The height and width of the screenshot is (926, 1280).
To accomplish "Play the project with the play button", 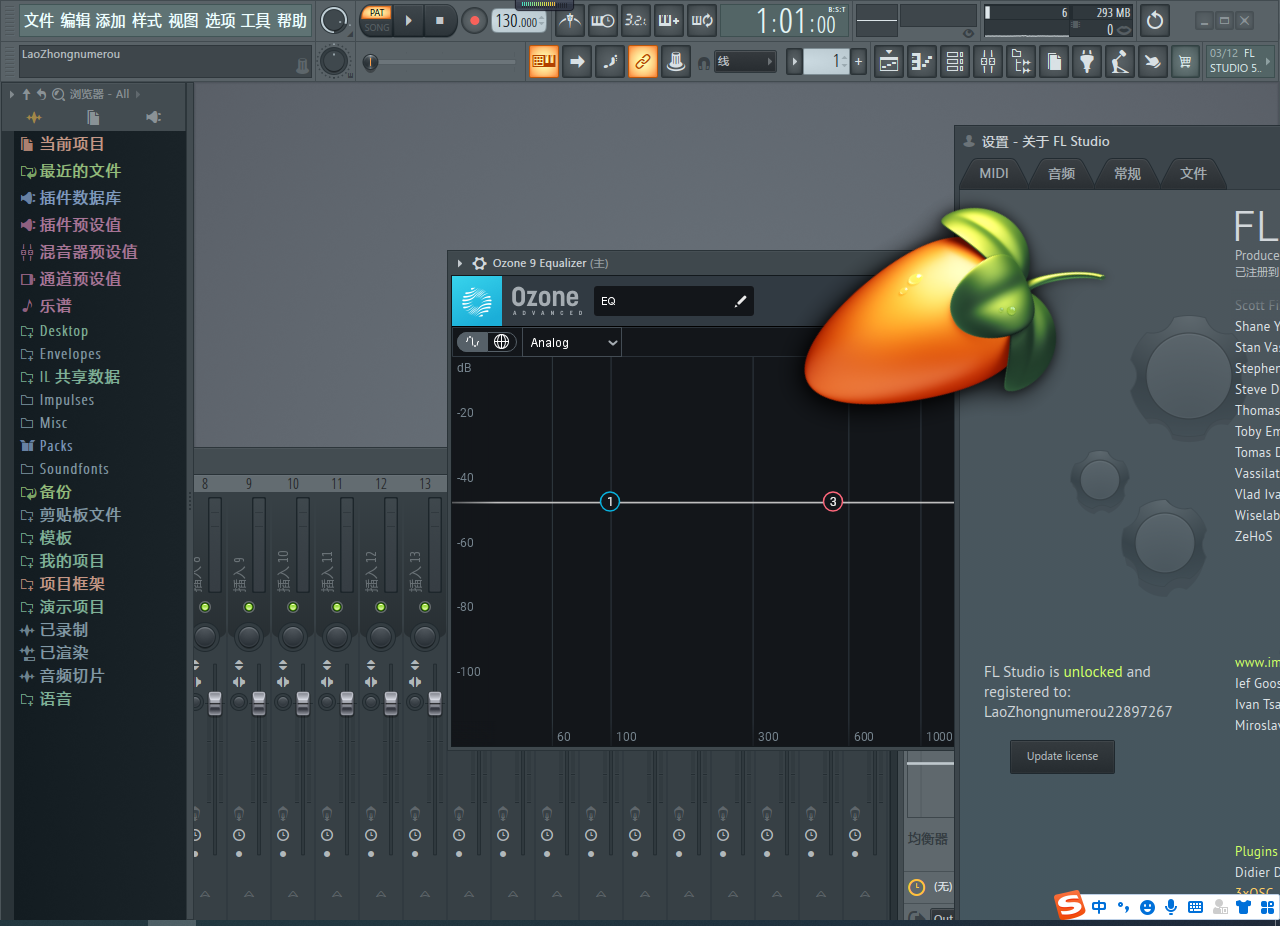I will pos(408,20).
